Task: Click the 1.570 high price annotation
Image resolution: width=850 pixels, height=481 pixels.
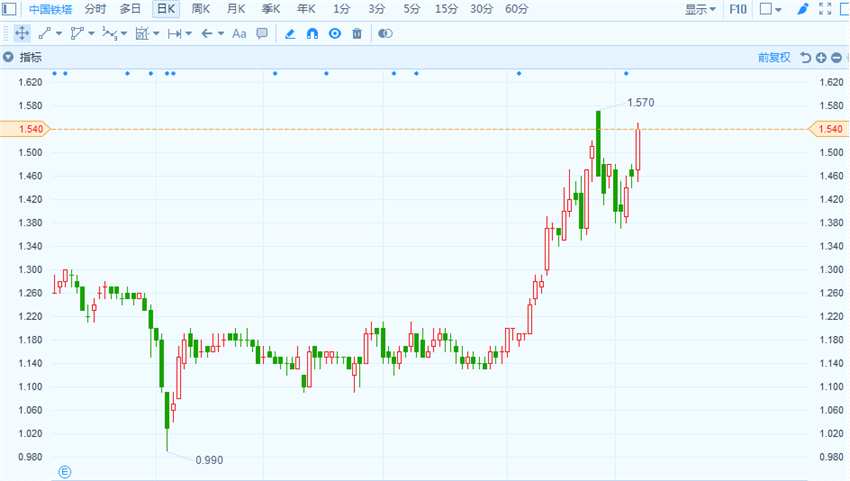Action: (x=641, y=102)
